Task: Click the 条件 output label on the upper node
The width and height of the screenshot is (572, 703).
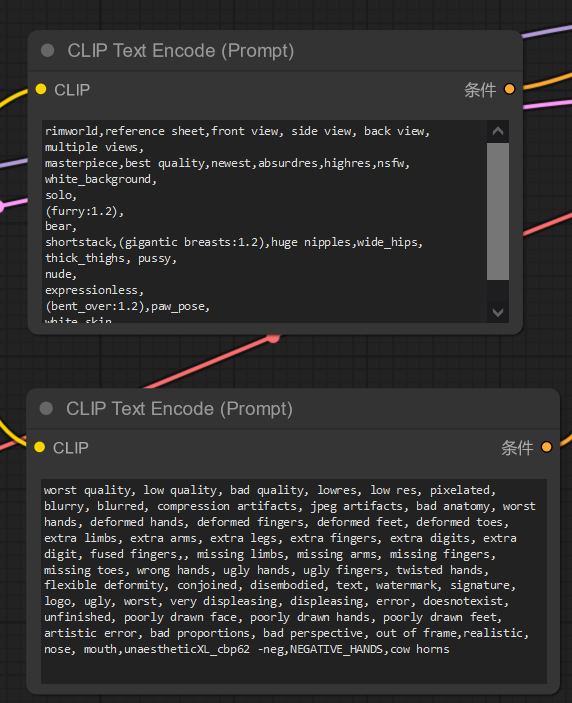Action: [480, 90]
